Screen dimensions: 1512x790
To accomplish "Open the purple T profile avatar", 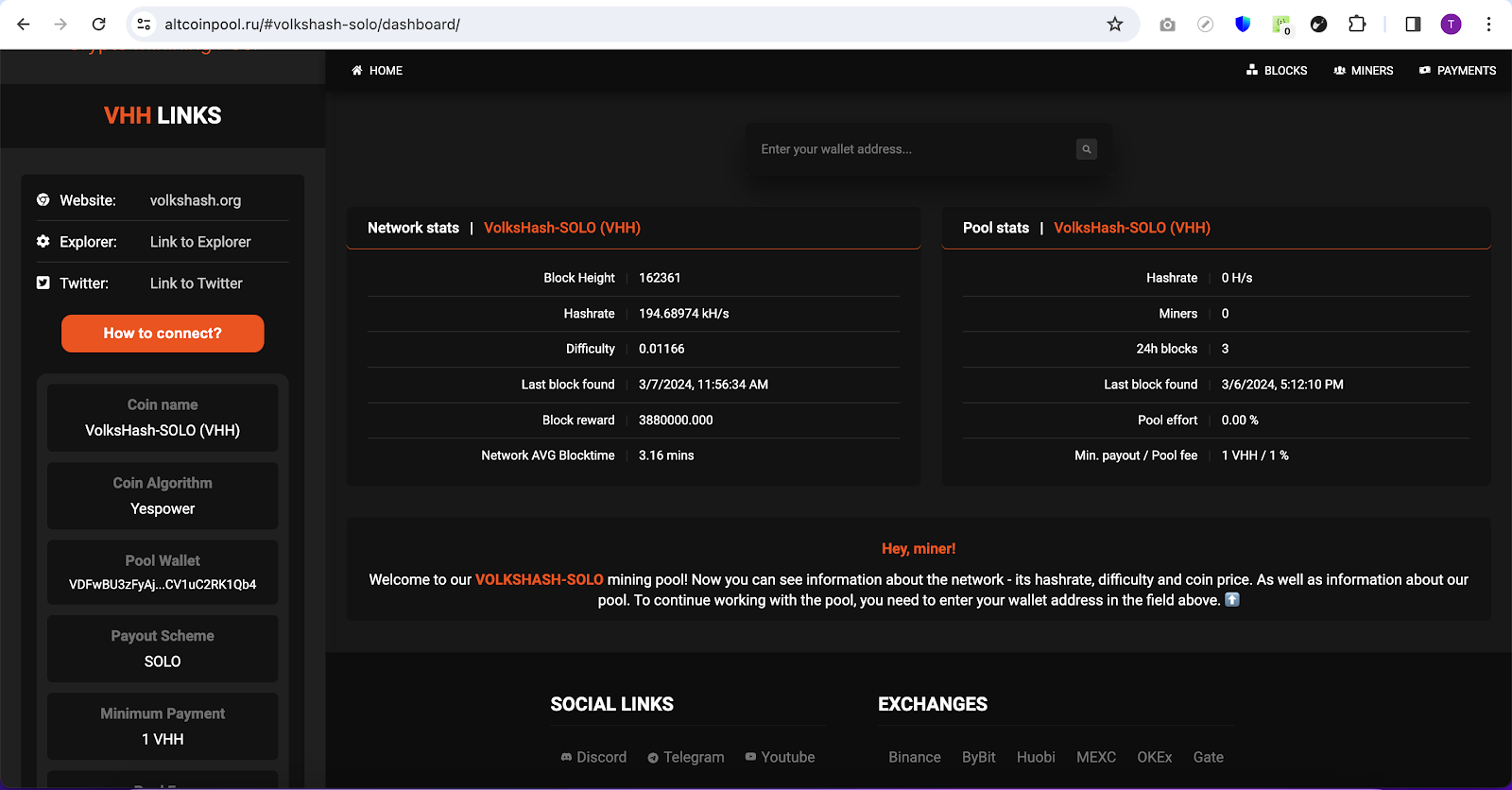I will (1451, 25).
